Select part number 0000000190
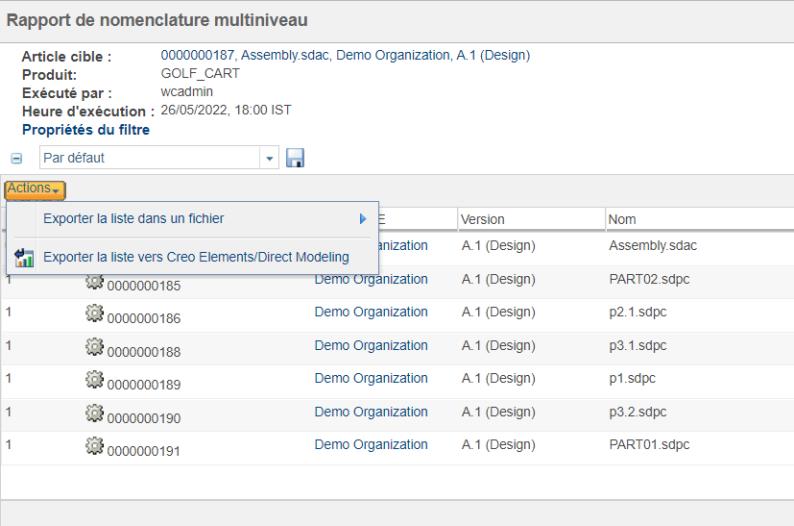The image size is (794, 526). (144, 418)
